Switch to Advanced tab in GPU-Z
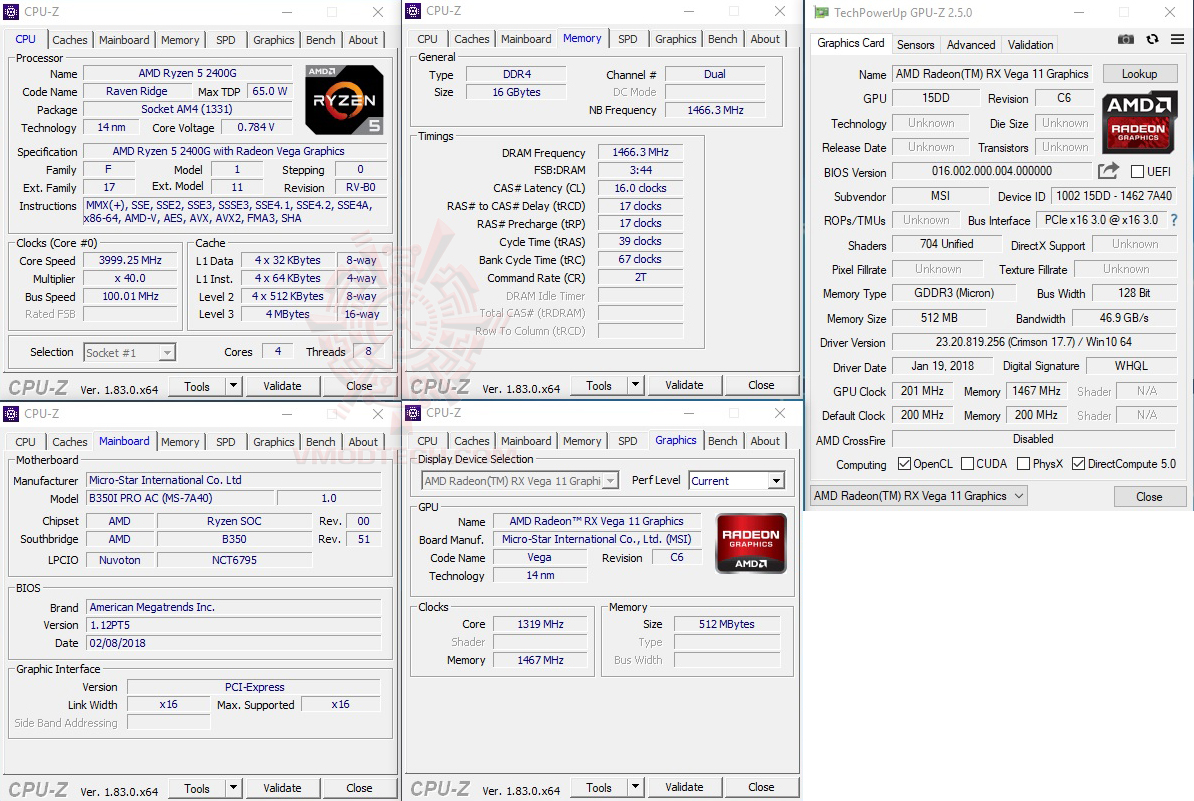The width and height of the screenshot is (1194, 801). pos(971,44)
